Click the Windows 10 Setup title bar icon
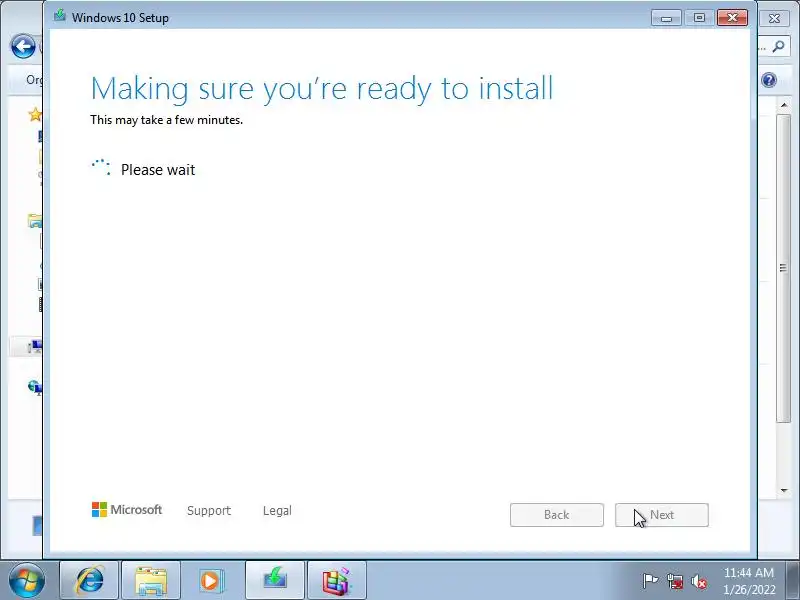Screen dimensions: 800x600 coord(60,15)
